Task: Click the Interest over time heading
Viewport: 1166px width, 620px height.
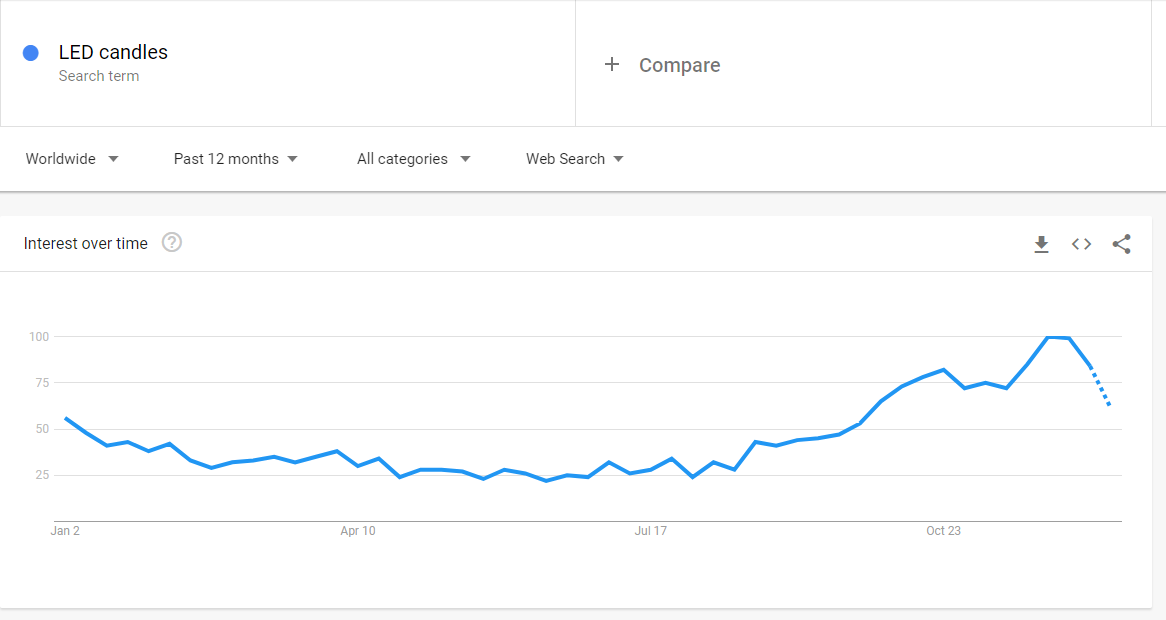Action: tap(86, 243)
